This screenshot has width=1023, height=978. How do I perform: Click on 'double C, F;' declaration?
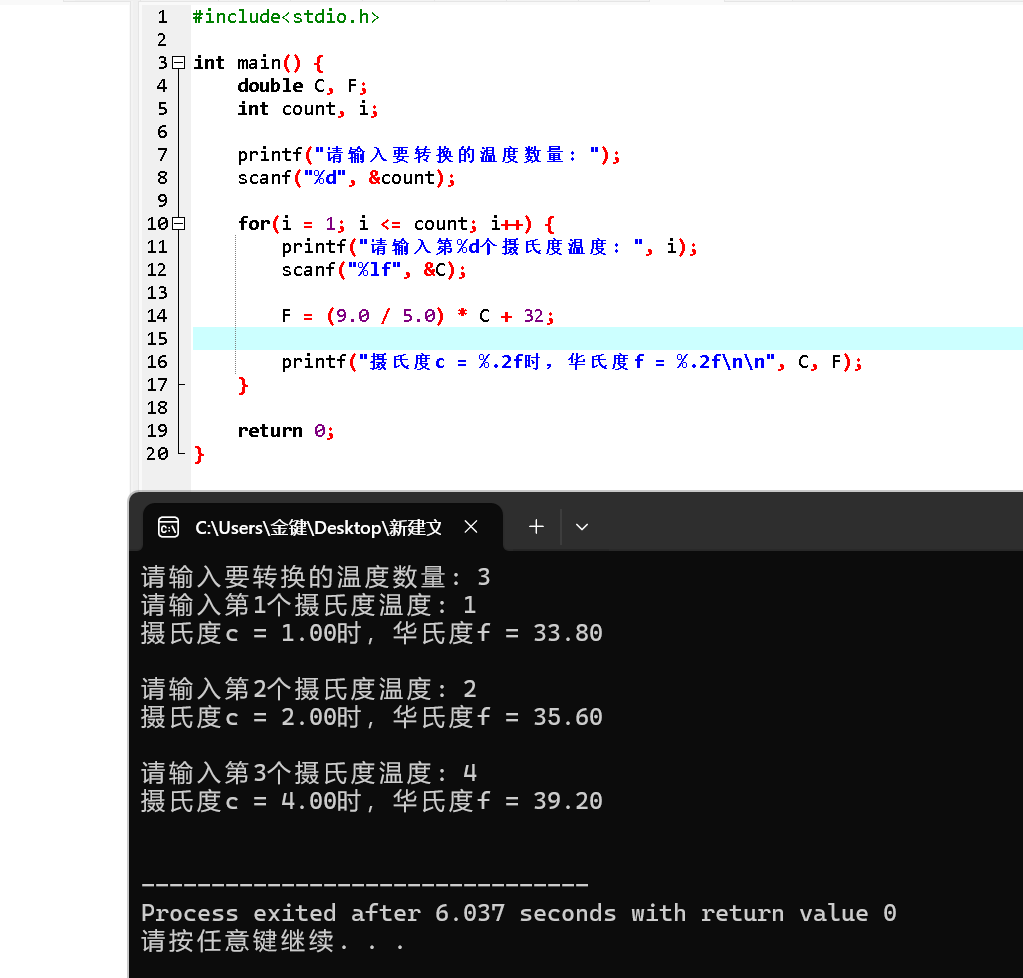302,86
